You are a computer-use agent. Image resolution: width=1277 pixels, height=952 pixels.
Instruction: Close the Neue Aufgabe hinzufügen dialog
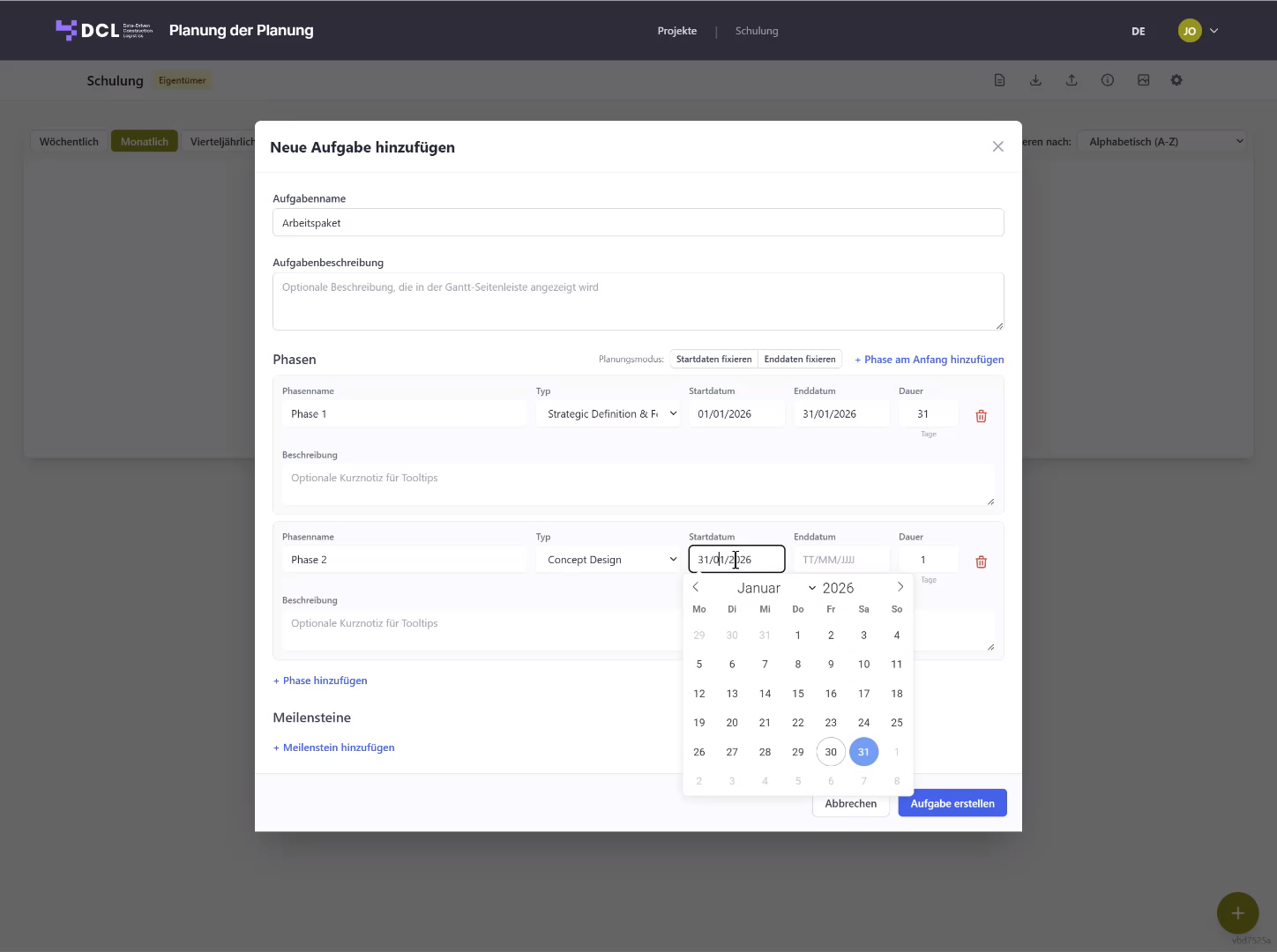pos(997,146)
